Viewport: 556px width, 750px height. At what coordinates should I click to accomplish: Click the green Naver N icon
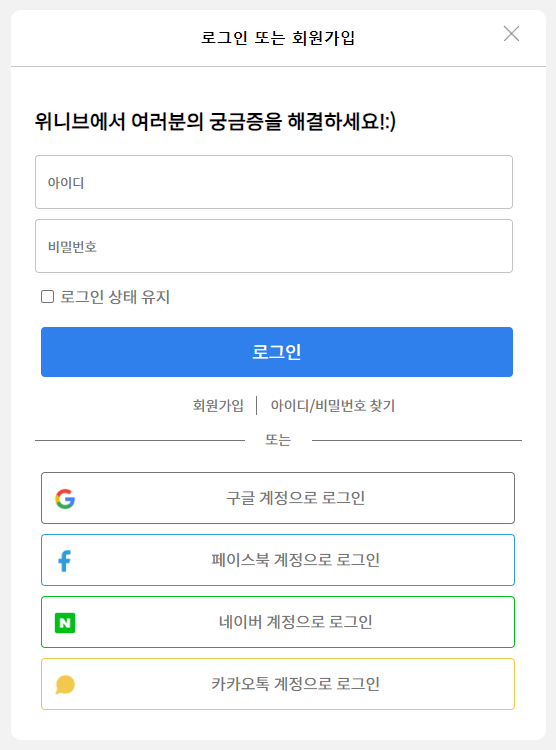coord(65,623)
